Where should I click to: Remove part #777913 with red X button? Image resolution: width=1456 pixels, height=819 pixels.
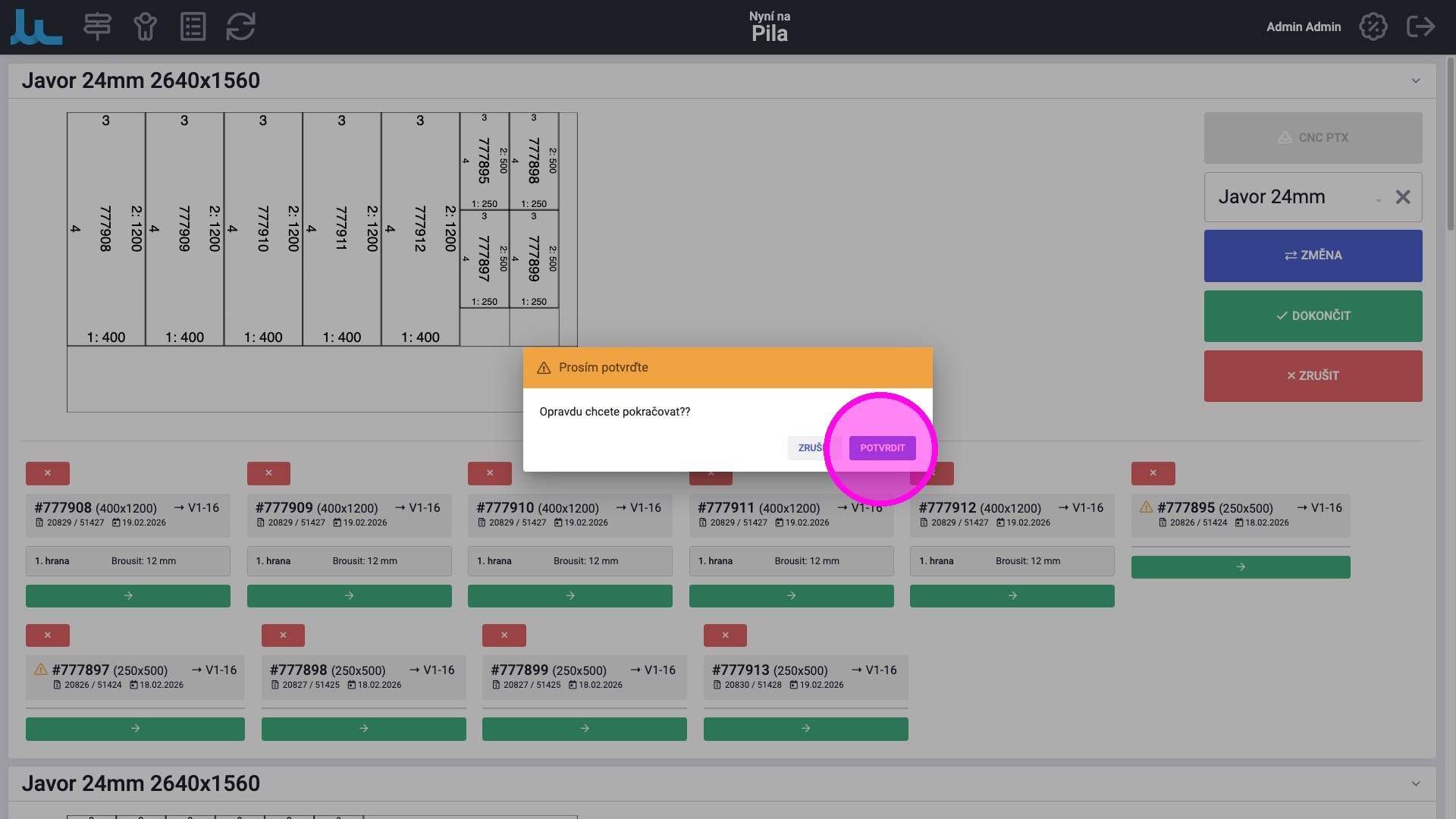[725, 635]
